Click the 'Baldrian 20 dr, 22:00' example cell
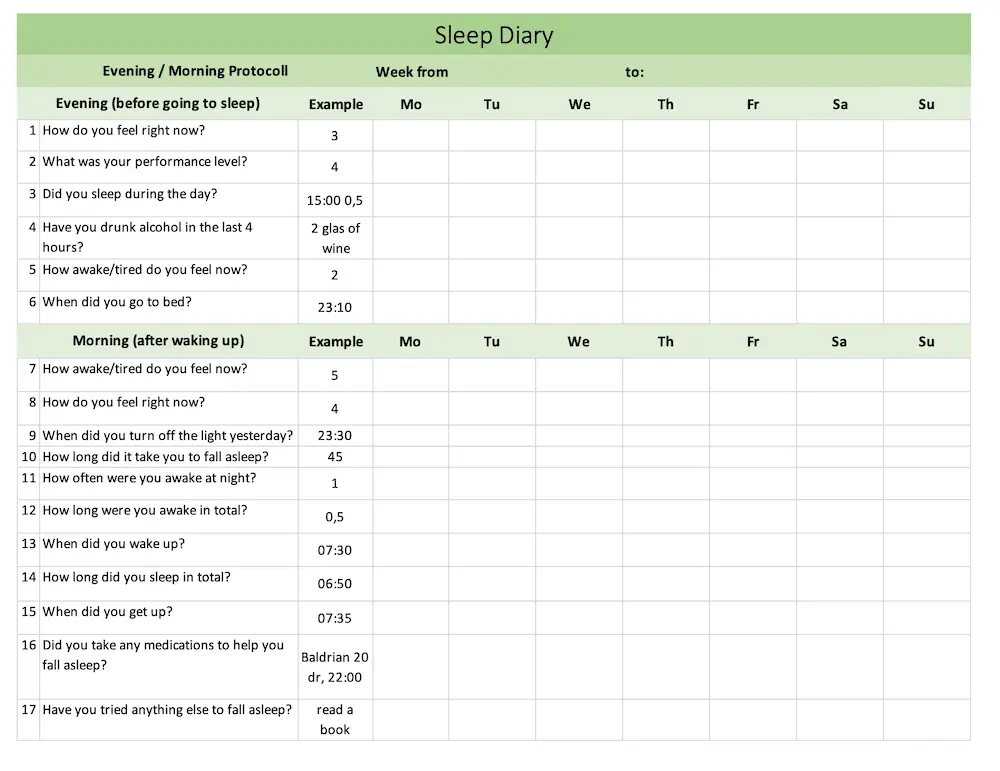The image size is (1000, 771). [x=335, y=666]
